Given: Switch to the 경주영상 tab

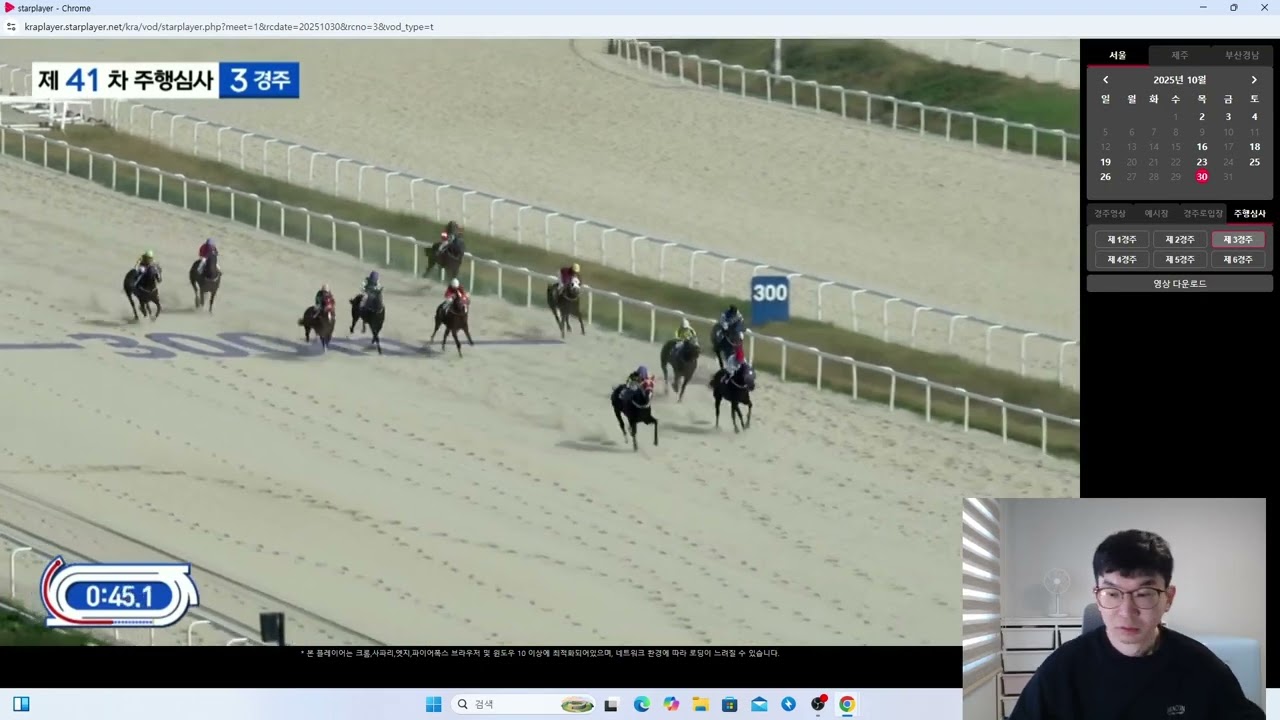Looking at the screenshot, I should (x=1110, y=213).
